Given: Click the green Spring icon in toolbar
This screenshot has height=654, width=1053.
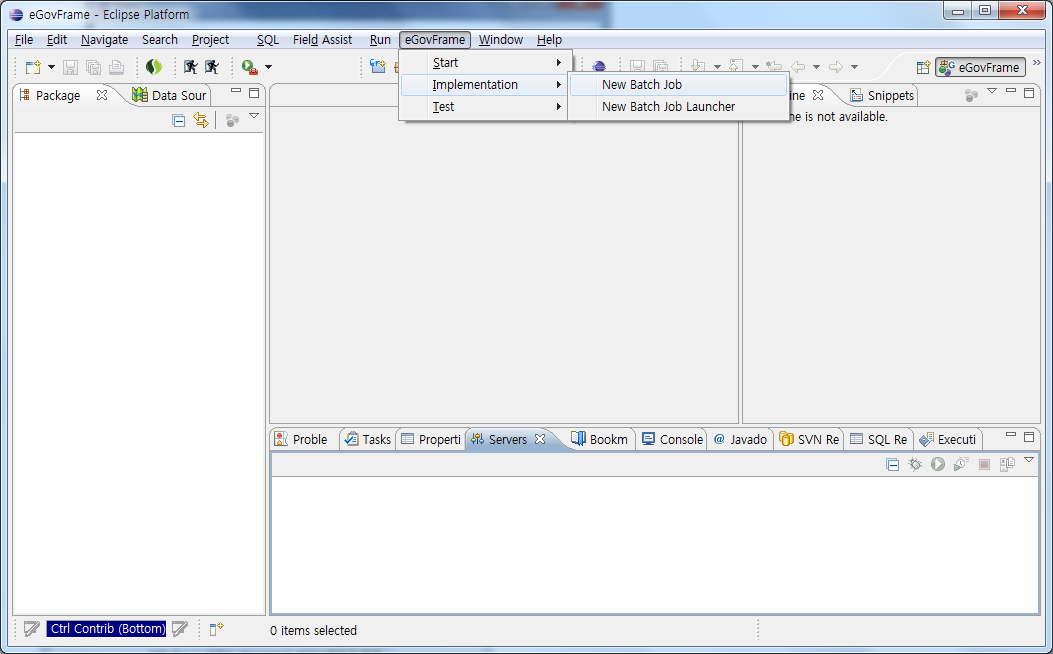Looking at the screenshot, I should pyautogui.click(x=153, y=67).
